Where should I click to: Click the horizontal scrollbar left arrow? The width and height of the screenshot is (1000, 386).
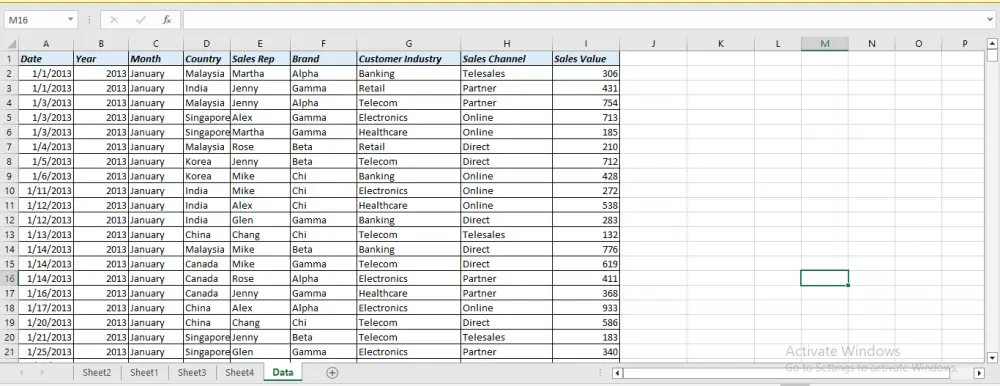617,373
